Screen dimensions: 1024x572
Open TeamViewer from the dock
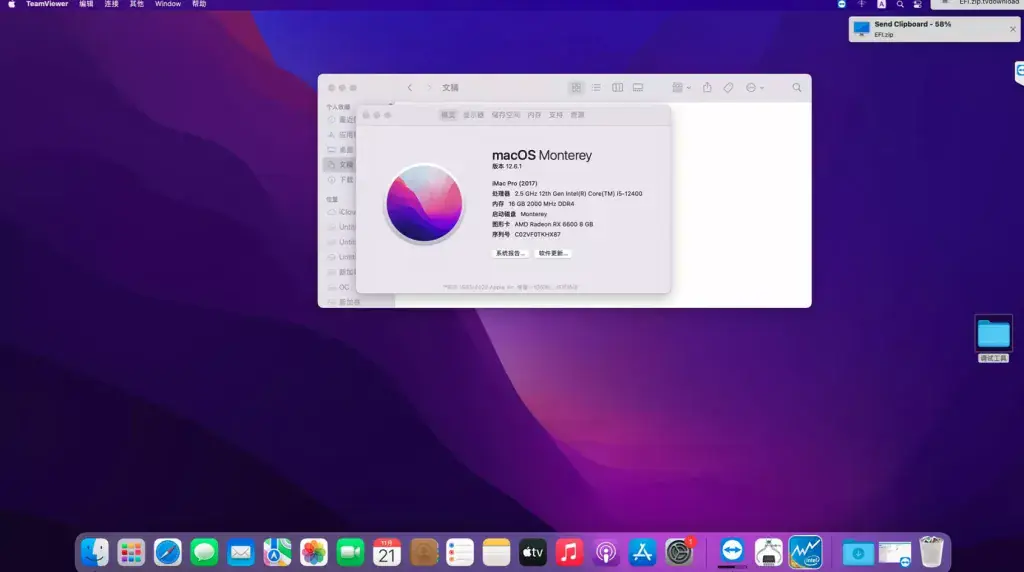732,552
